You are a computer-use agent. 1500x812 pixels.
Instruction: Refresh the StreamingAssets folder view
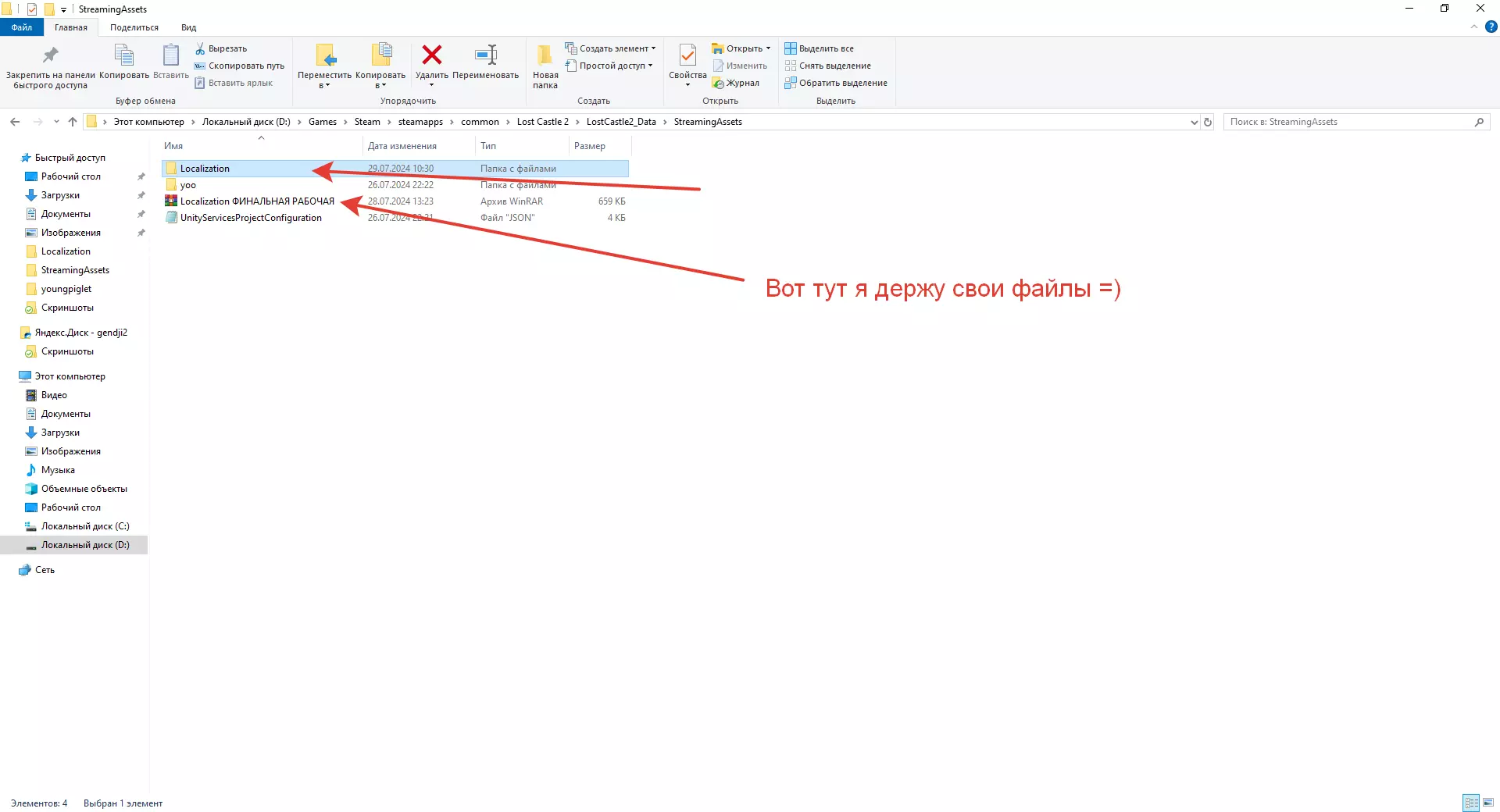click(x=1208, y=122)
